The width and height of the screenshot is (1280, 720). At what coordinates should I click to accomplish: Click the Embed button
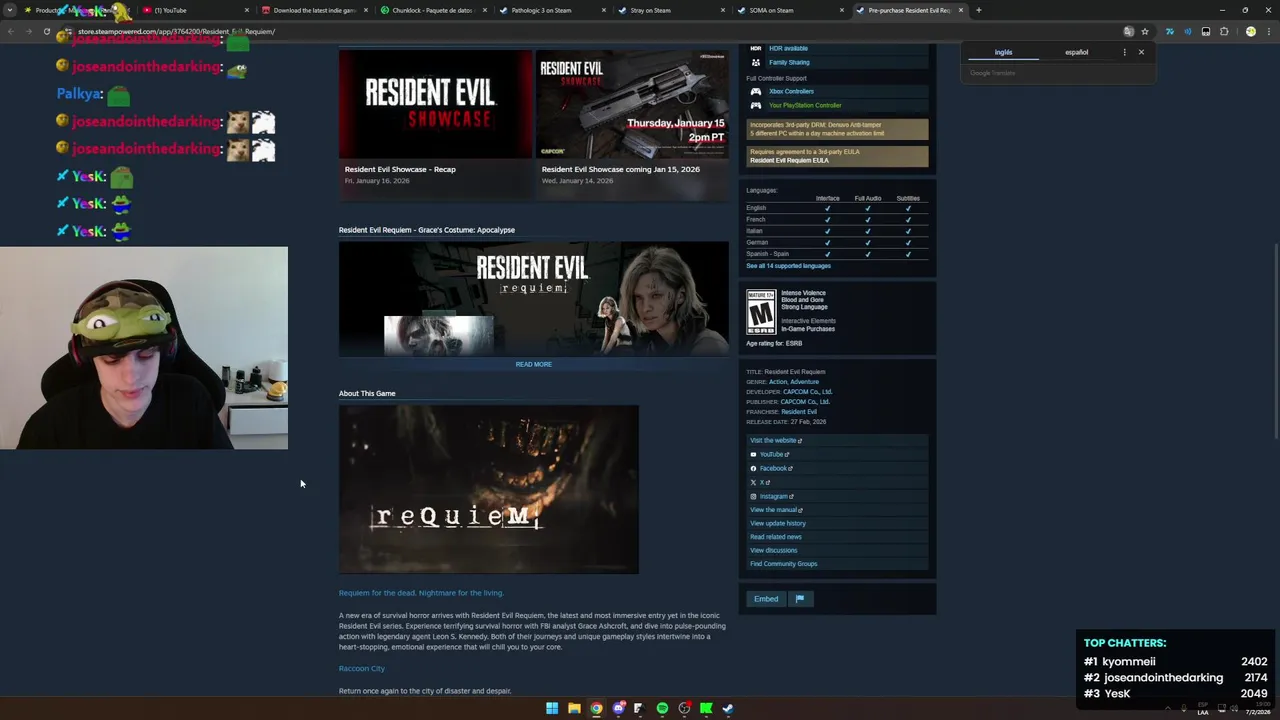pyautogui.click(x=766, y=599)
